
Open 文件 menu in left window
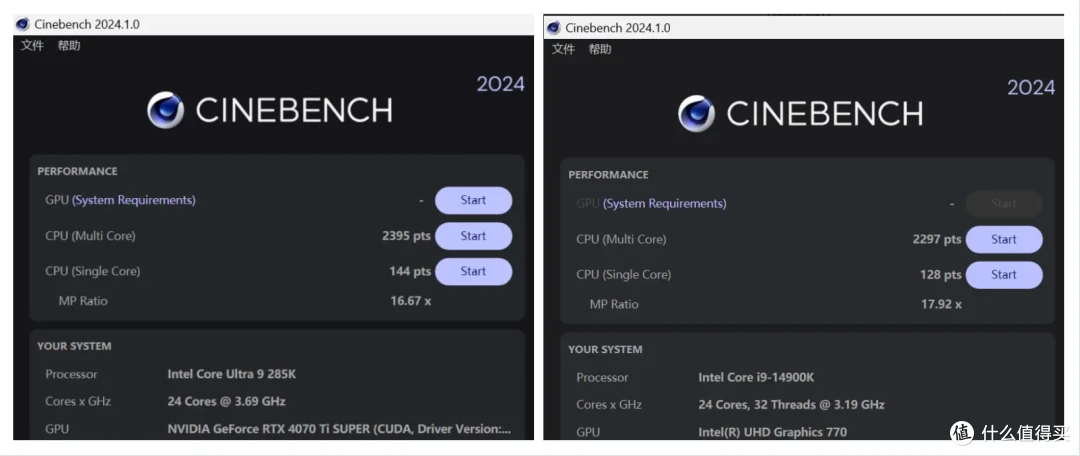pos(32,45)
